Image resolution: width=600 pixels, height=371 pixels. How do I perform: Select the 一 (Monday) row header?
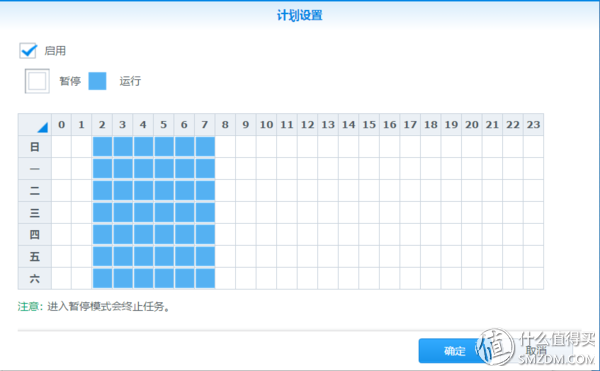click(35, 169)
